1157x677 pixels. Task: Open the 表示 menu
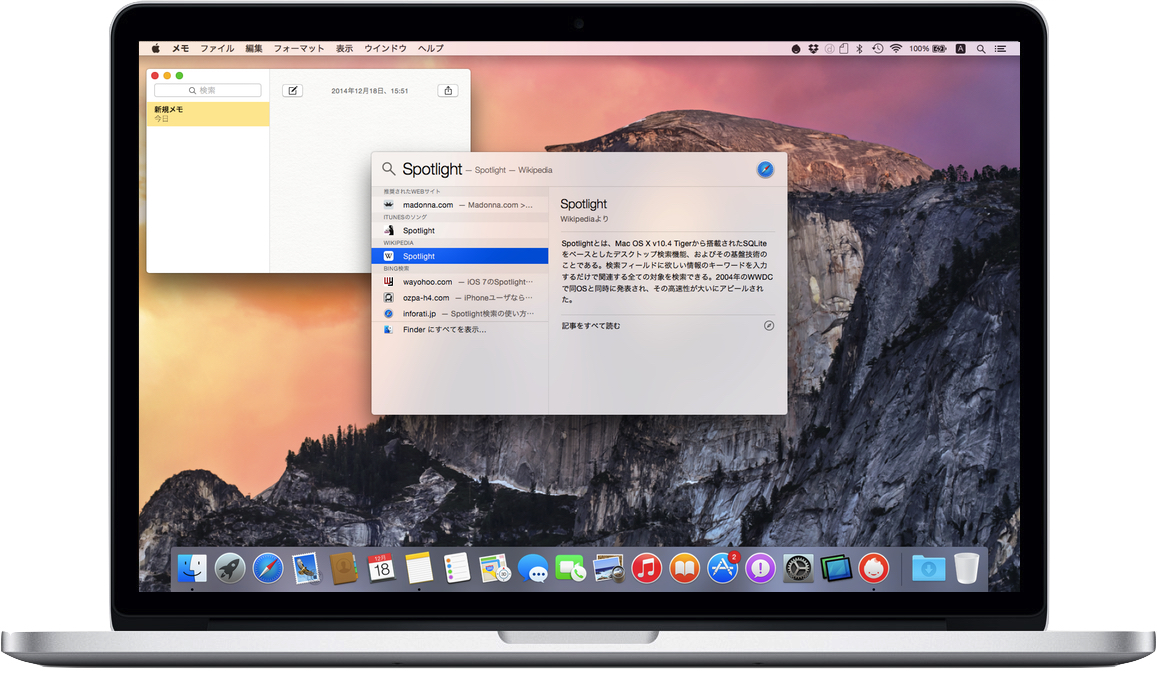(345, 49)
